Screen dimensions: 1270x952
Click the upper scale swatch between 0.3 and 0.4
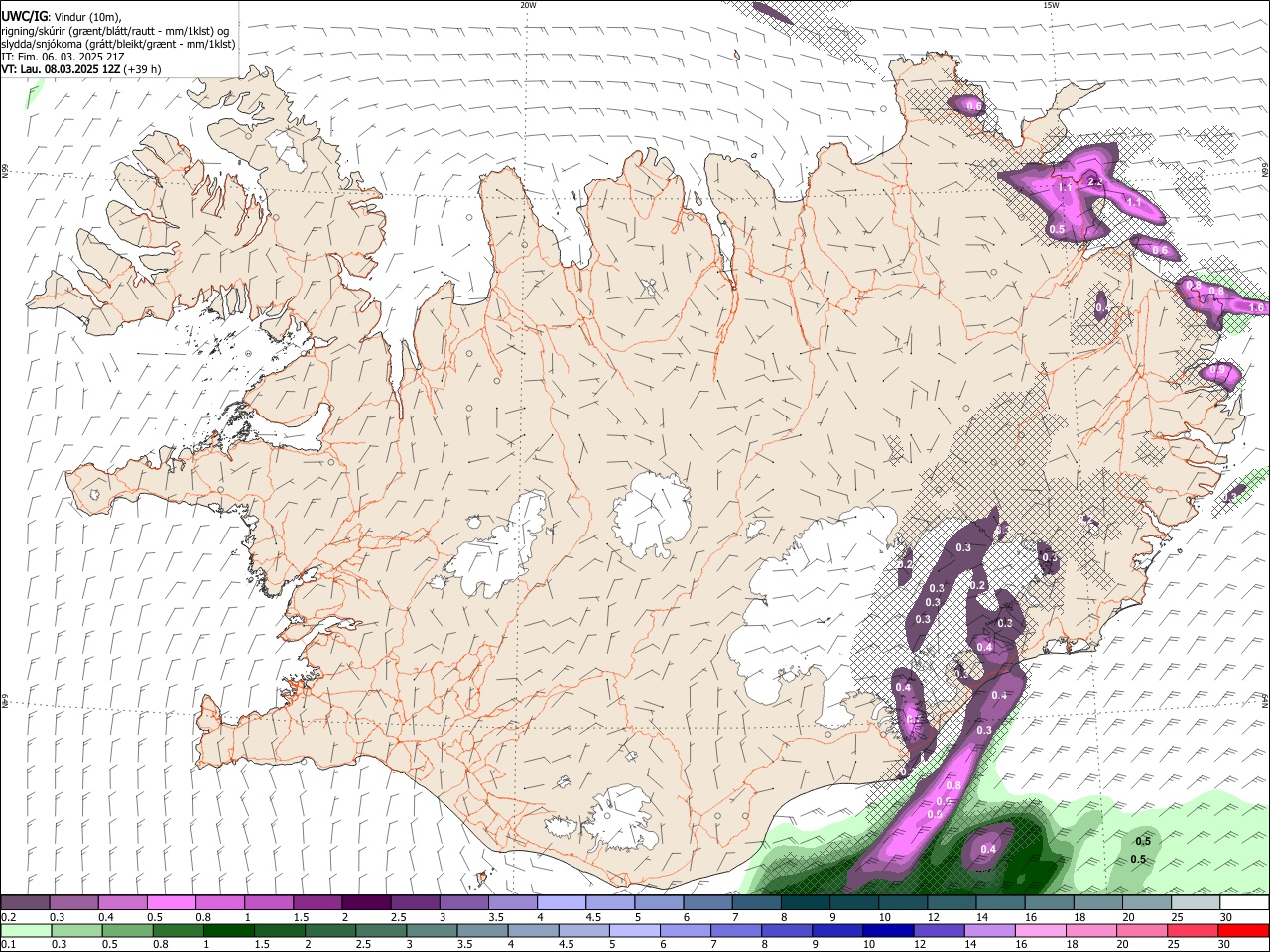coord(73,903)
